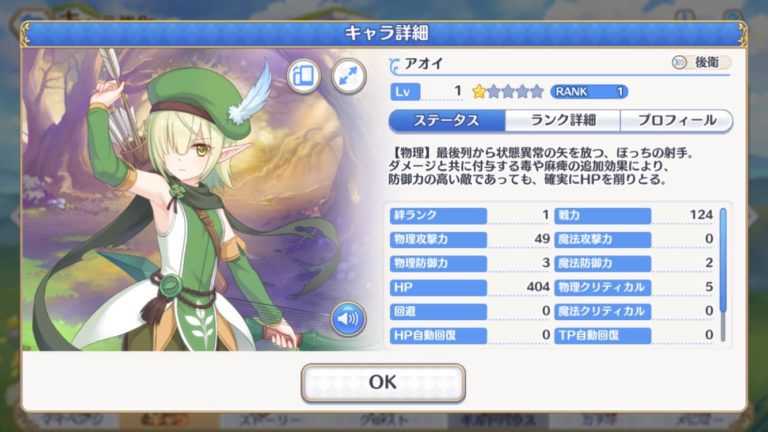Screen dimensions: 768x432
Task: Click the emblem beside アオイ name
Action: coord(394,65)
